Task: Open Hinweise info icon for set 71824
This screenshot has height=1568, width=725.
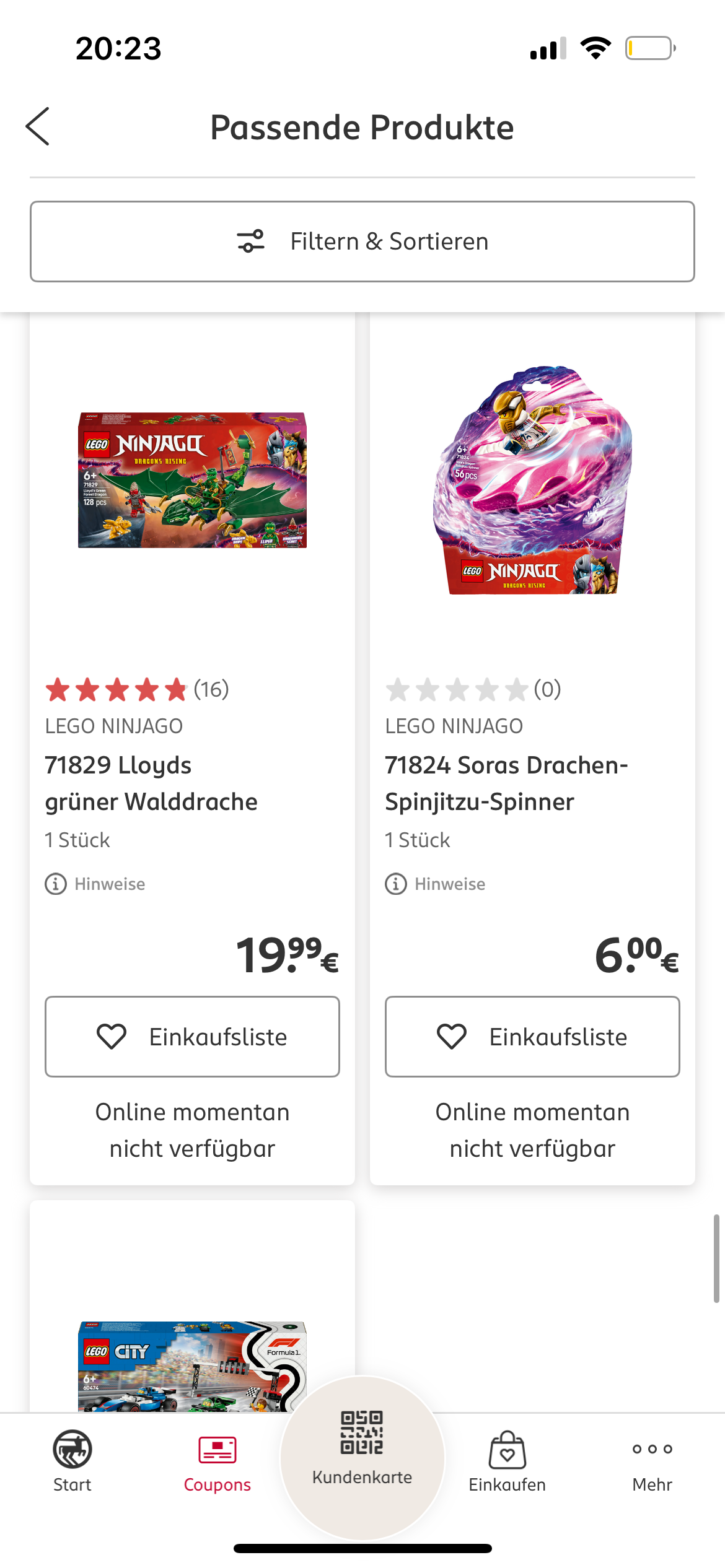Action: coord(396,884)
